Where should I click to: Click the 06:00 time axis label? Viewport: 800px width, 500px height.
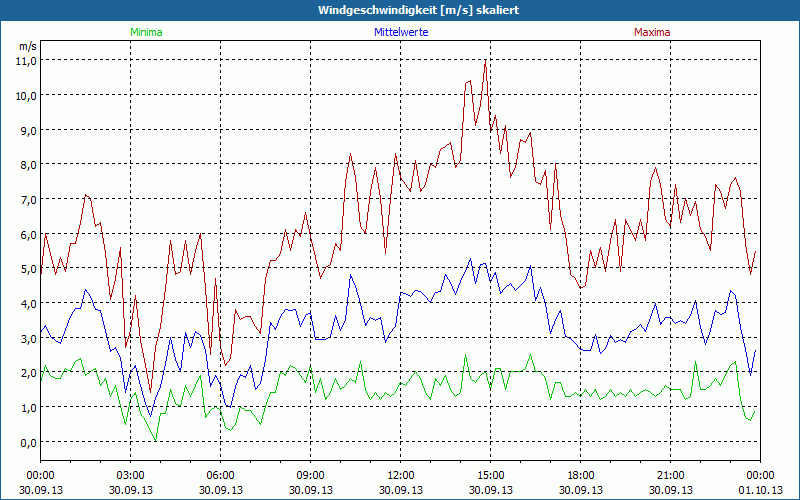pos(220,476)
